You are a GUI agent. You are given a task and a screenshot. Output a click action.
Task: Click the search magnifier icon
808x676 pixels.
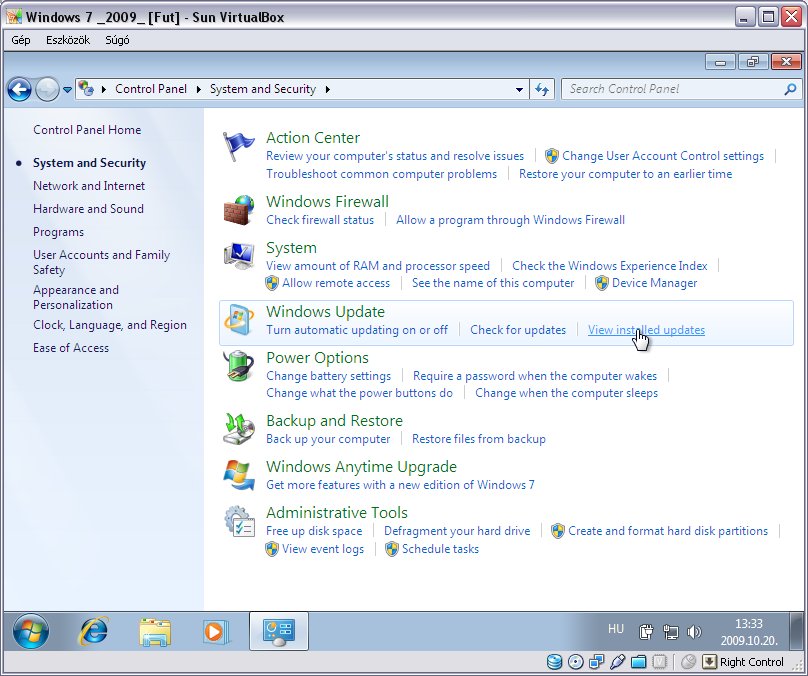coord(790,89)
